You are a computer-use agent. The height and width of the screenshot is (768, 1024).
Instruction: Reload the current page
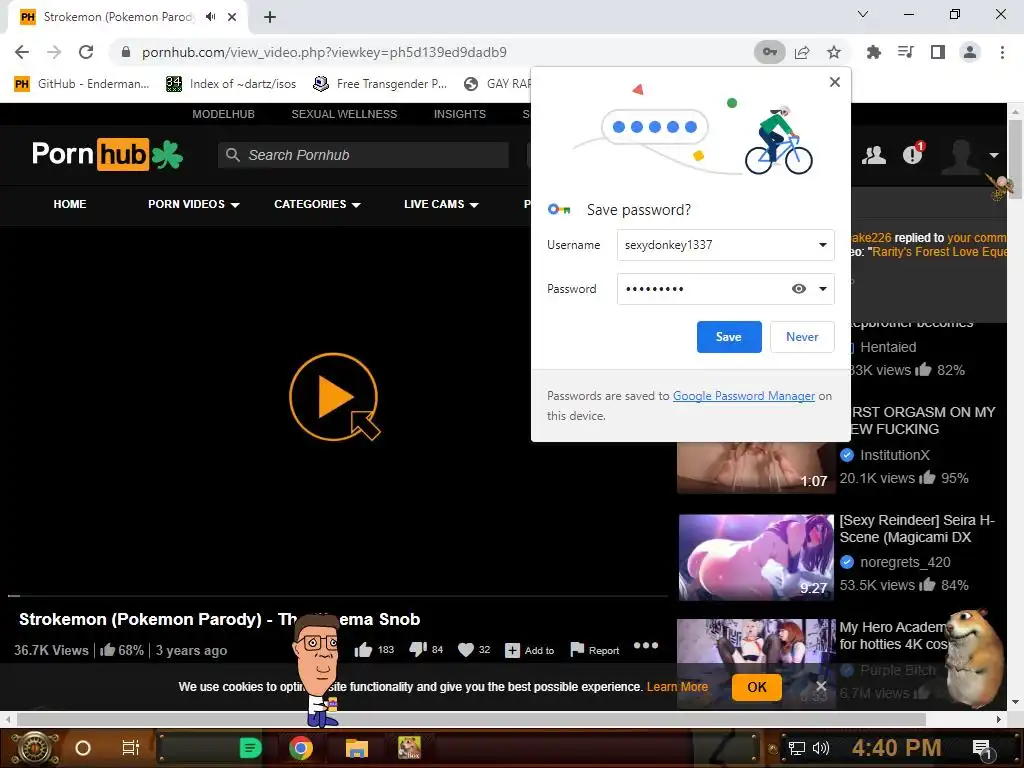86,52
